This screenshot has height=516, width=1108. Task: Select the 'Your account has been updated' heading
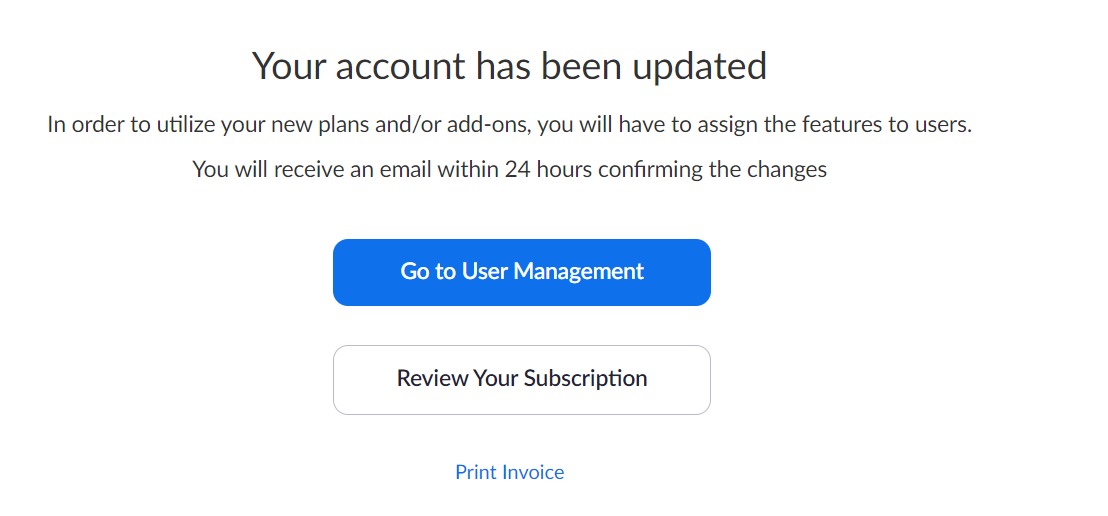tap(509, 66)
